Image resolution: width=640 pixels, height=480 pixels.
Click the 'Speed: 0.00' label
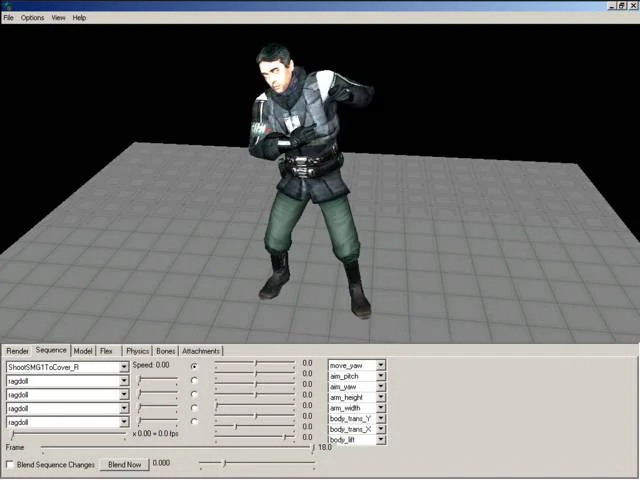tap(151, 365)
